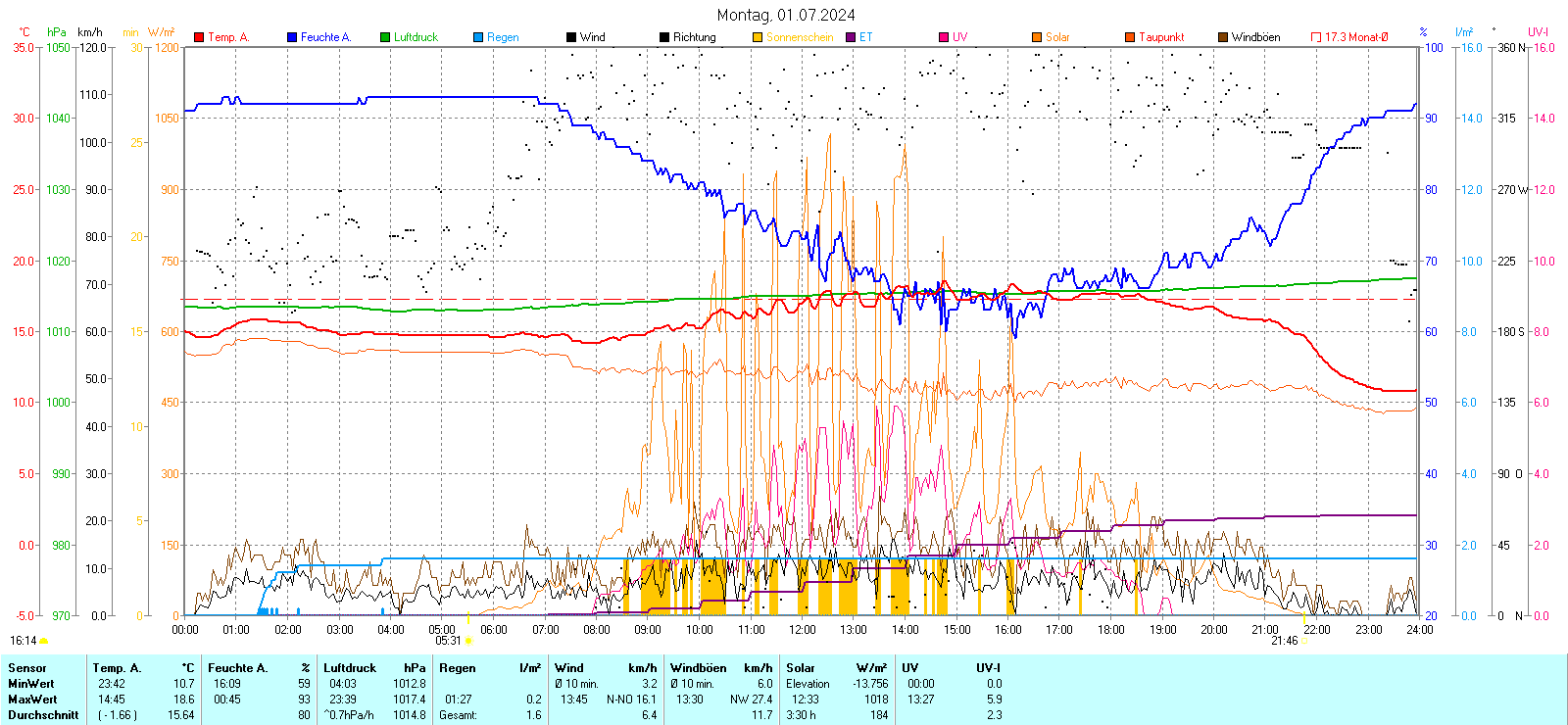1568x725 pixels.
Task: Click the Richtung legend label
Action: point(694,37)
